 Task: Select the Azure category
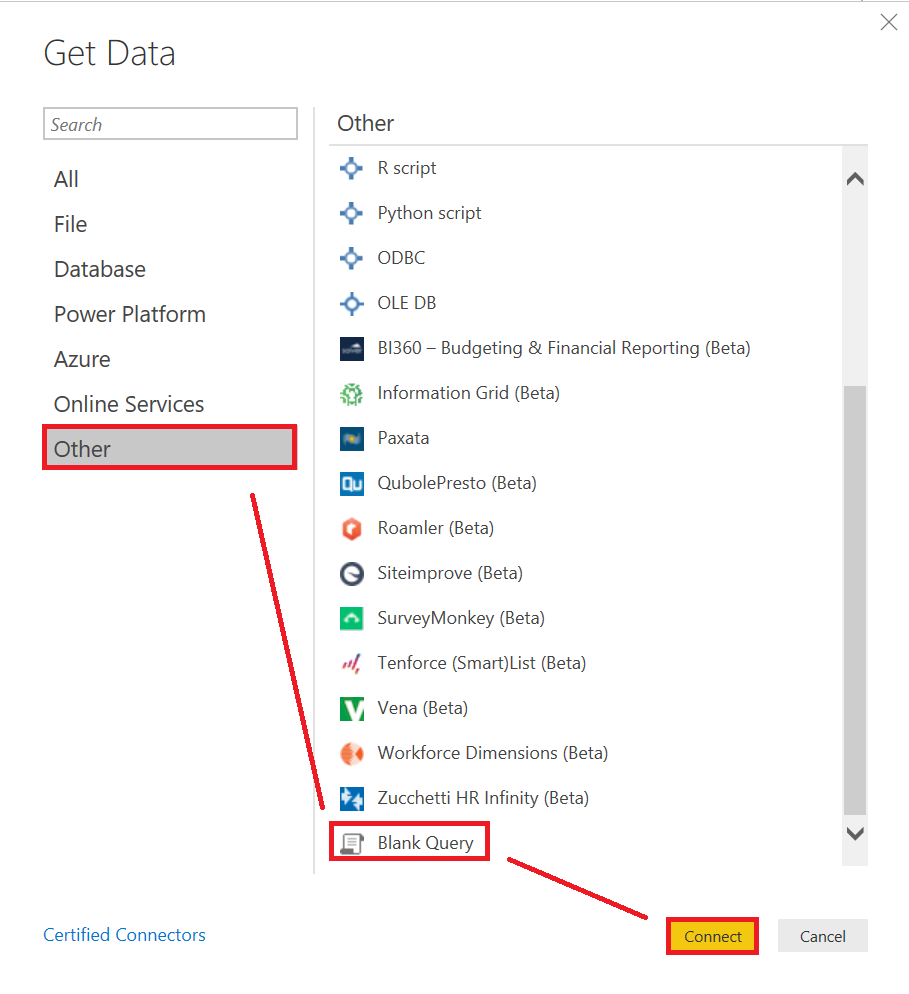click(x=82, y=359)
